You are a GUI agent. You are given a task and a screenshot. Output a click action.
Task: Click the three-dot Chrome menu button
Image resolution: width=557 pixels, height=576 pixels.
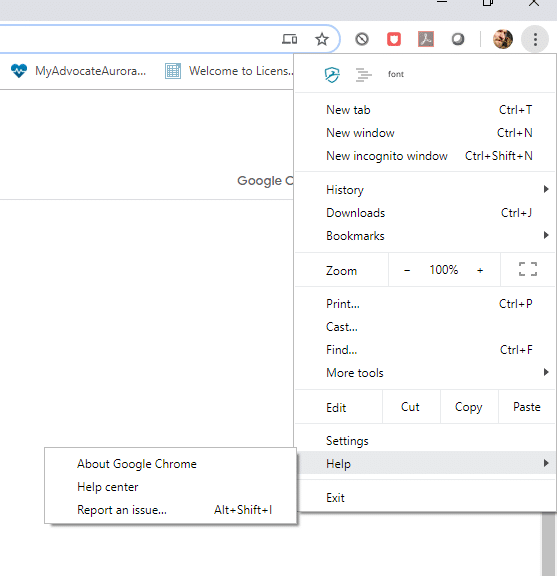pos(535,39)
